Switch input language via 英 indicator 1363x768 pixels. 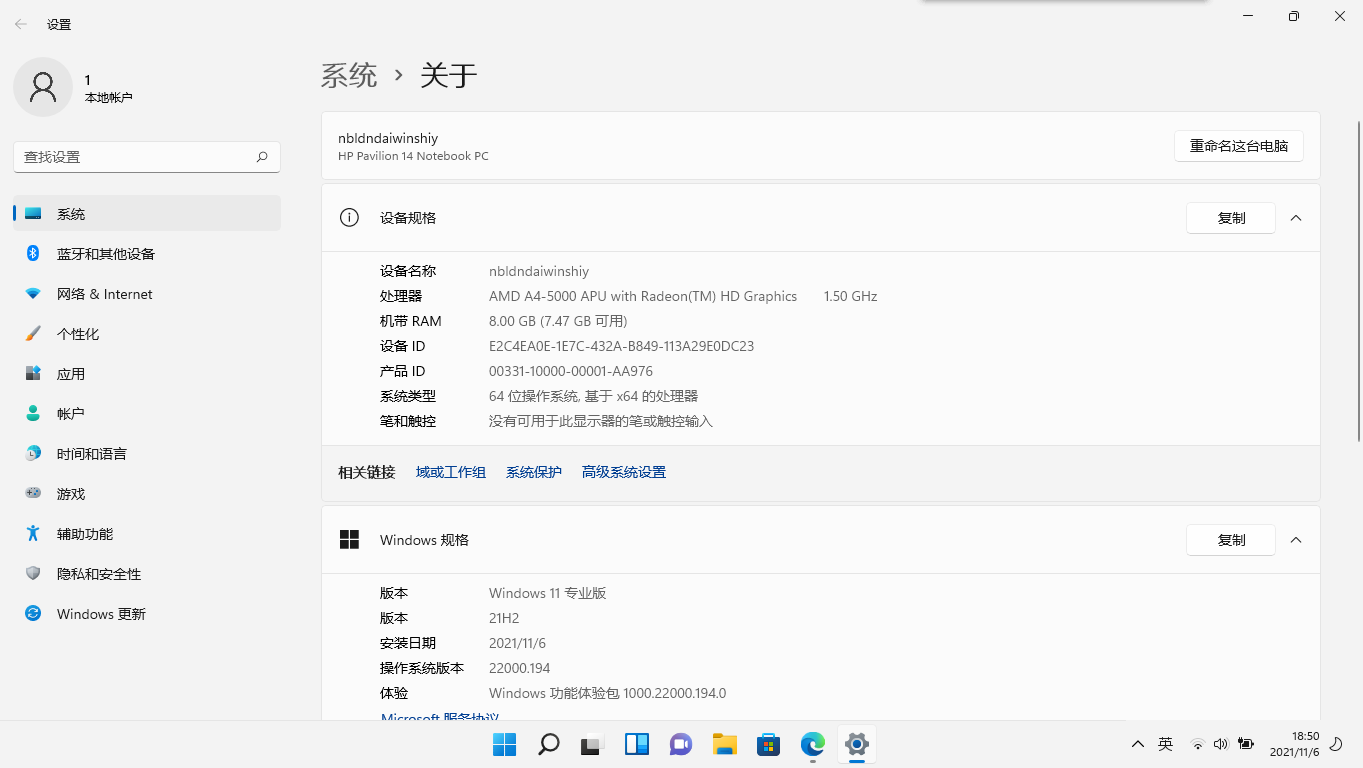point(1165,744)
